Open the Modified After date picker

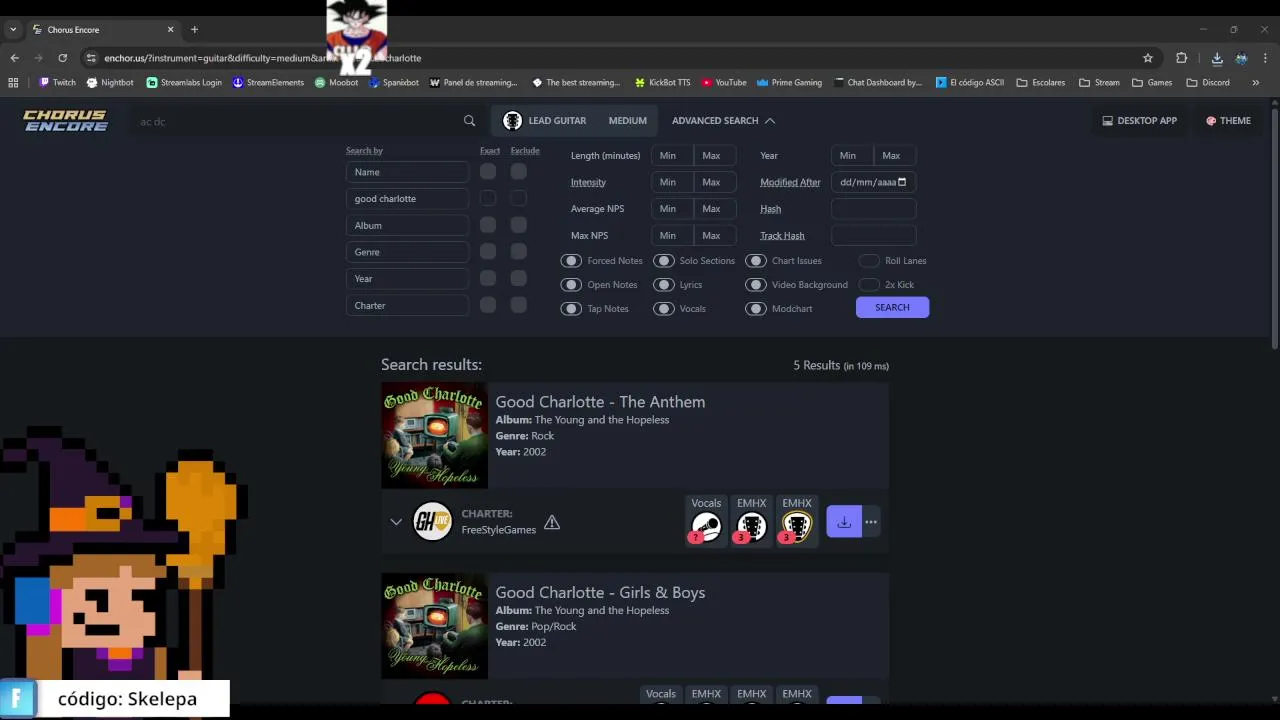click(x=902, y=182)
